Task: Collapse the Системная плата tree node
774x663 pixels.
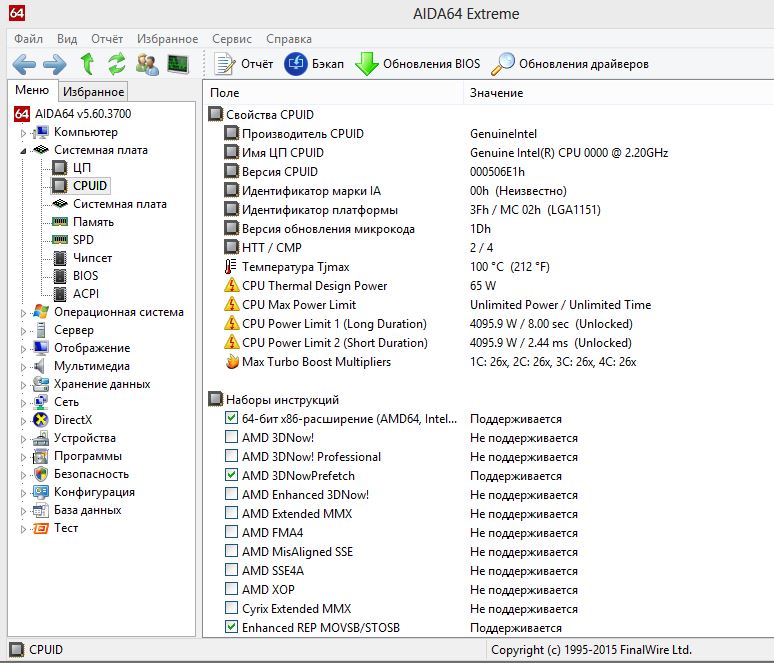Action: [x=23, y=151]
